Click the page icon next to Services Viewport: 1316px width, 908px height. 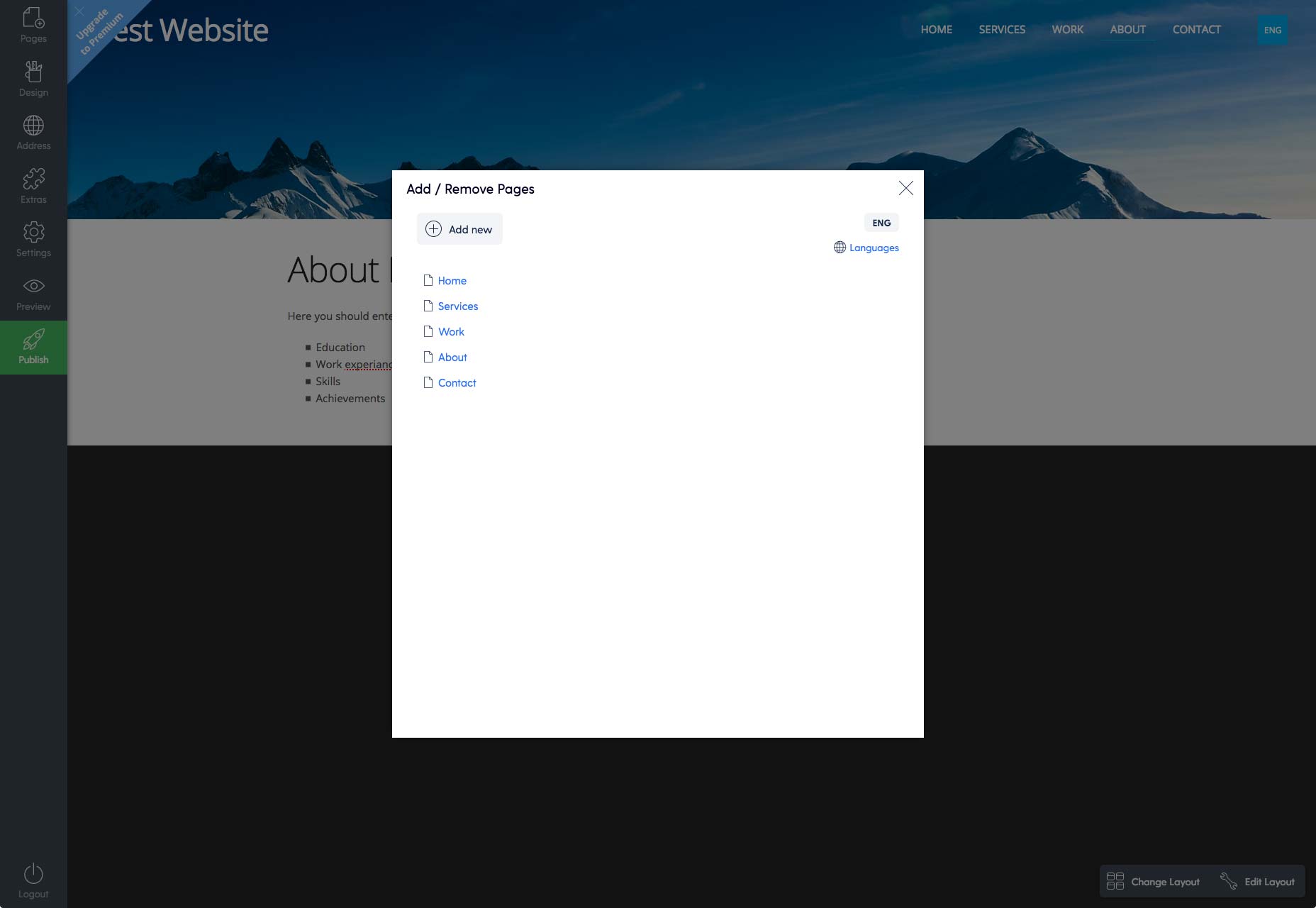pyautogui.click(x=428, y=306)
